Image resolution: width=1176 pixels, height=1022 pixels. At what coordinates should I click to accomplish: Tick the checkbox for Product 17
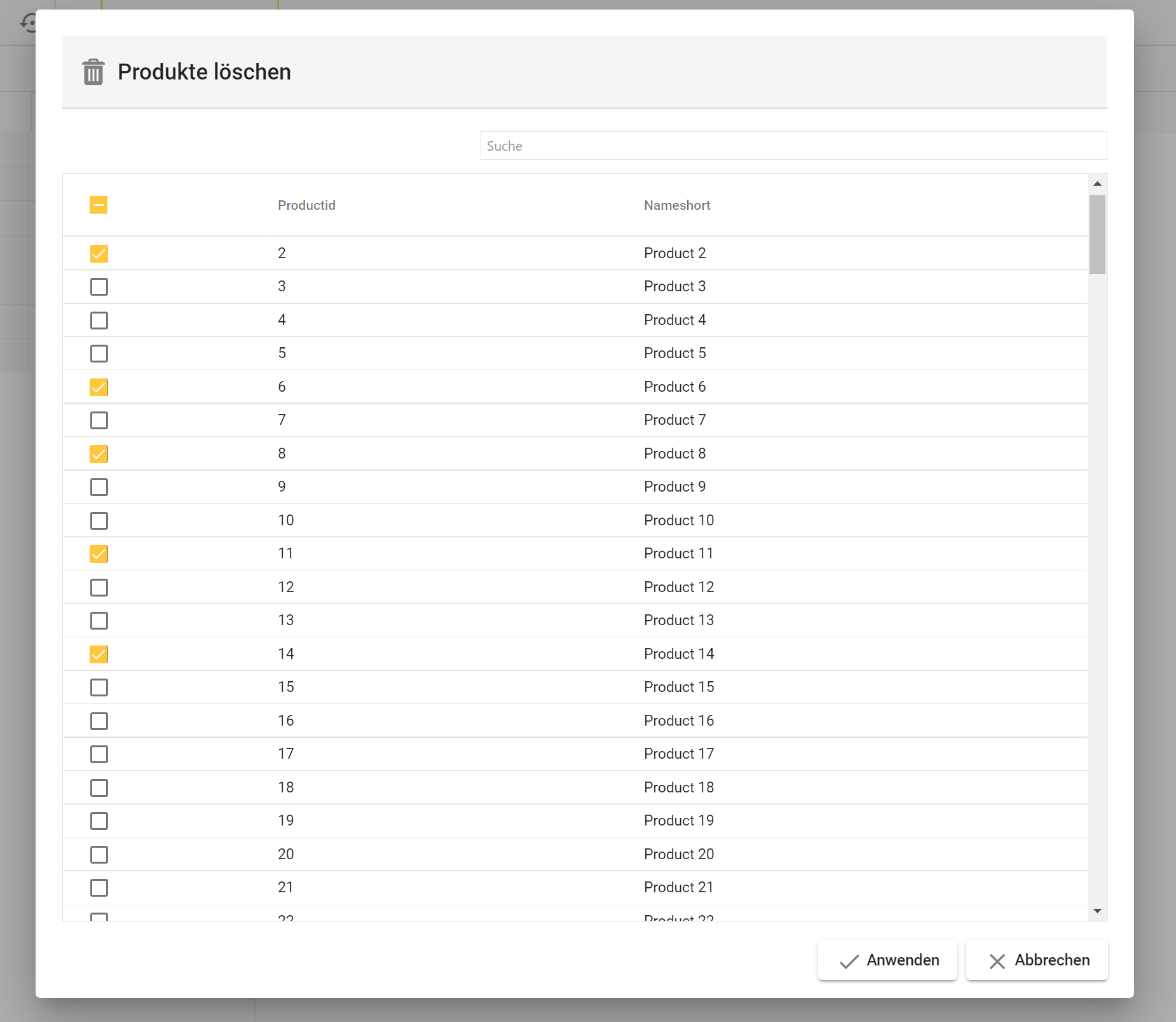coord(99,754)
